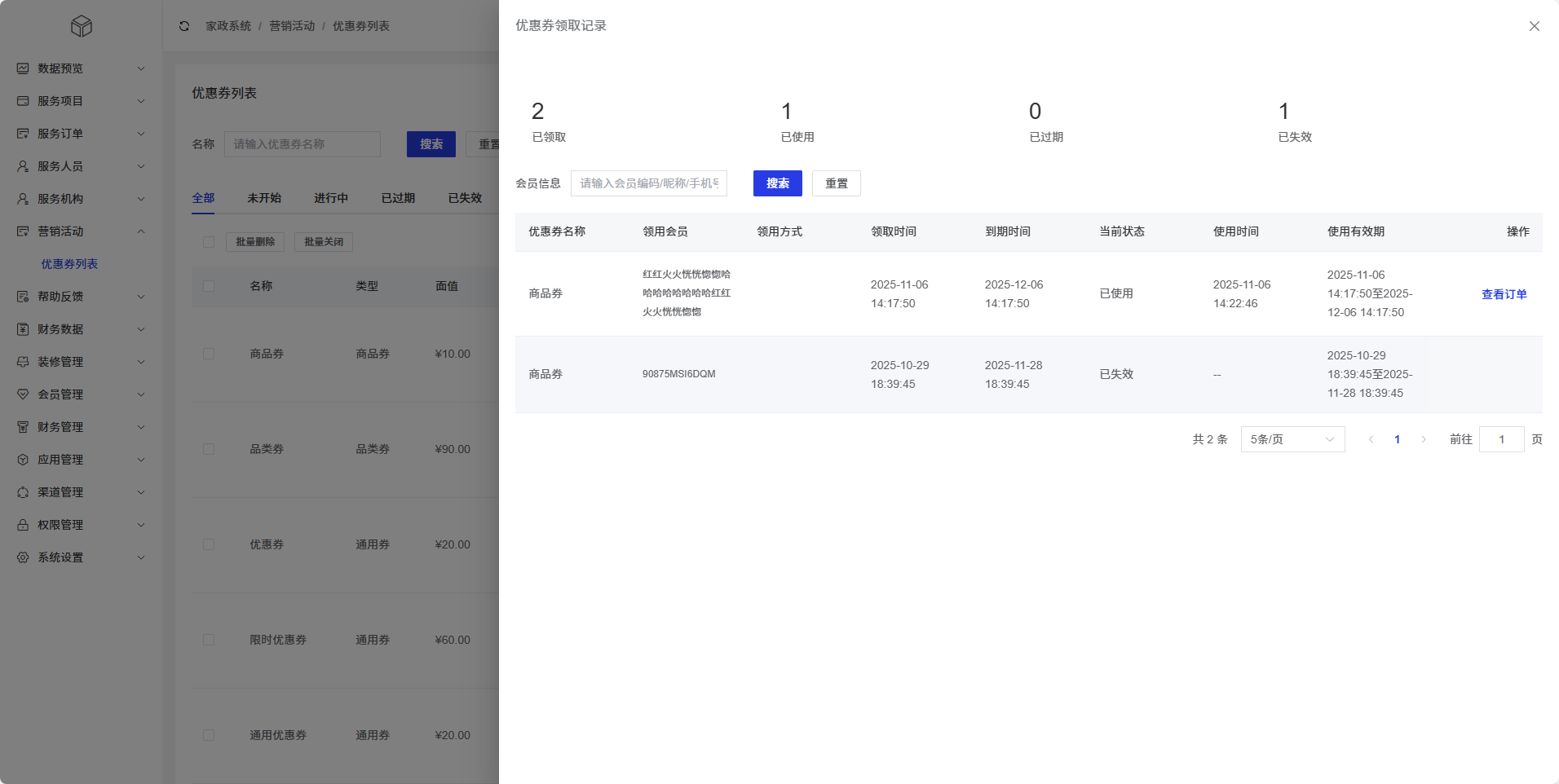Open the 查看订单 link for the used coupon
Image resolution: width=1559 pixels, height=784 pixels.
click(x=1504, y=294)
